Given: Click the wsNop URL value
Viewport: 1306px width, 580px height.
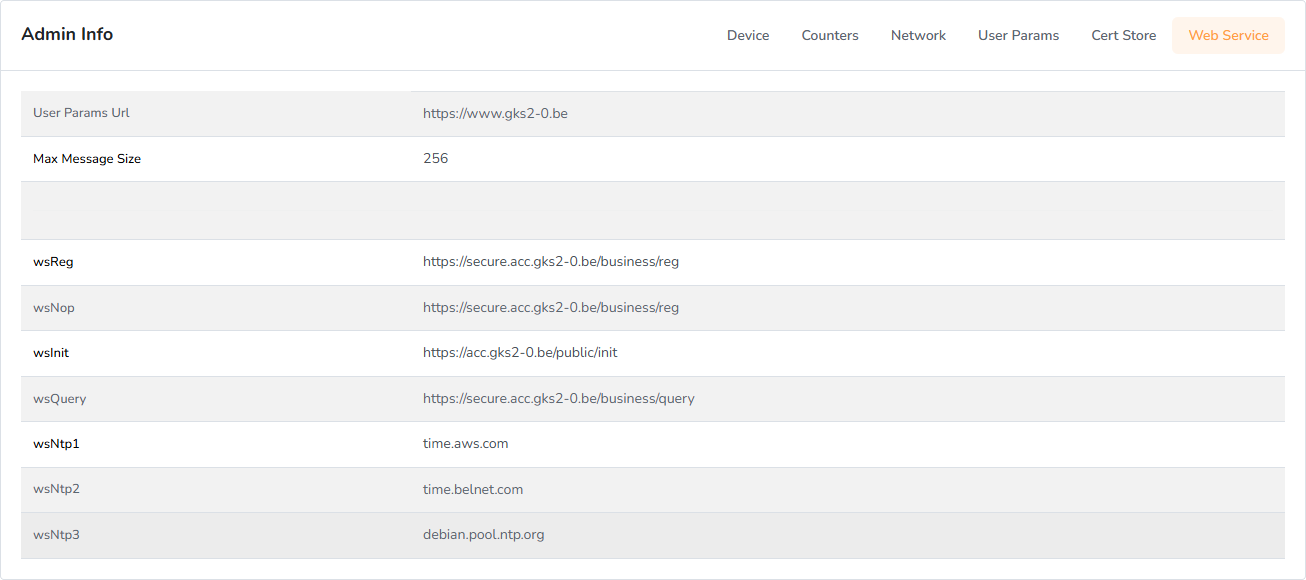Looking at the screenshot, I should [x=551, y=307].
